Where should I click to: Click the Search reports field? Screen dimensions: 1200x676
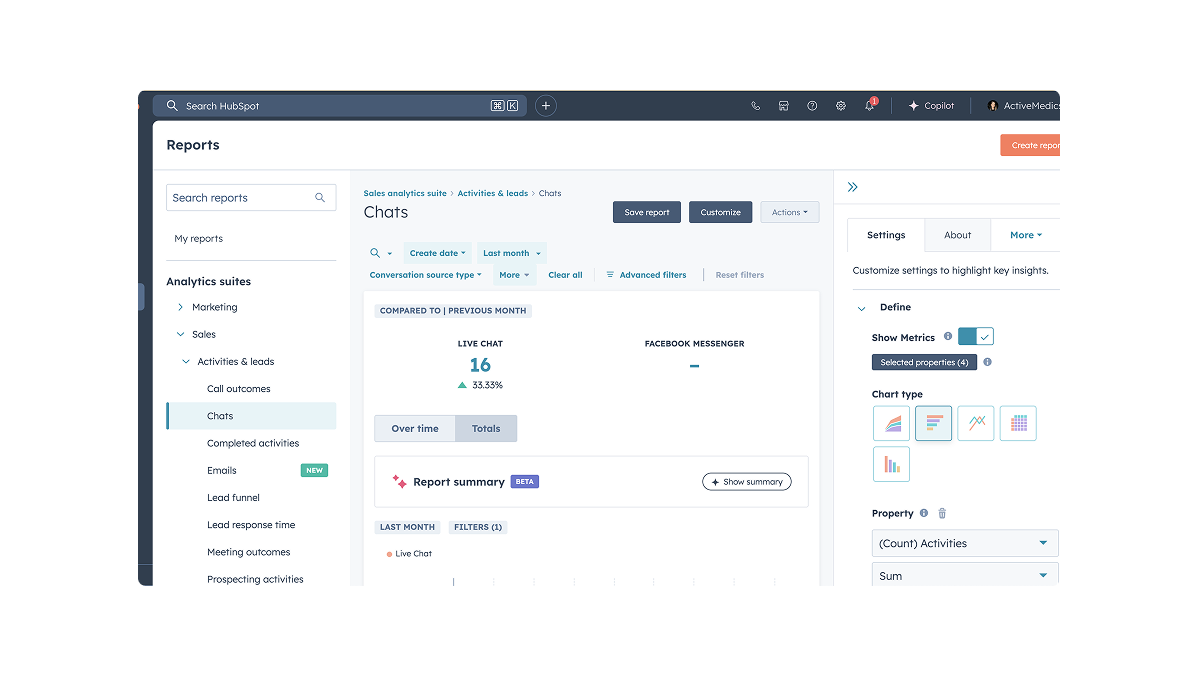pyautogui.click(x=242, y=198)
